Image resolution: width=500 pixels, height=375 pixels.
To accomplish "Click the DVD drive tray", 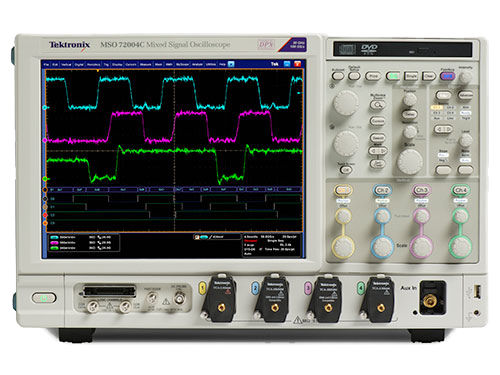I will coord(403,50).
